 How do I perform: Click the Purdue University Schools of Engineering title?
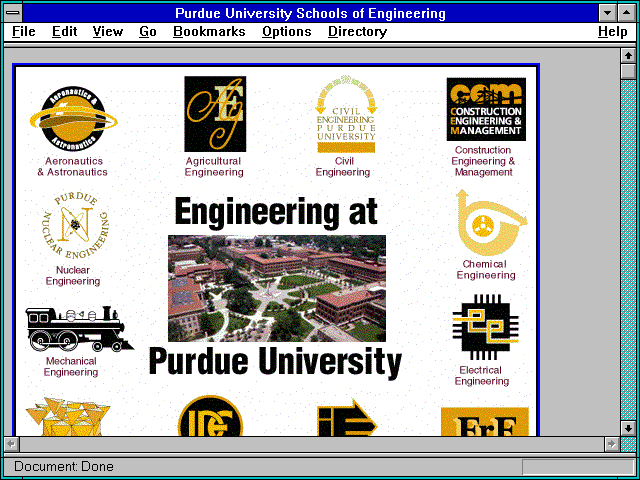310,13
